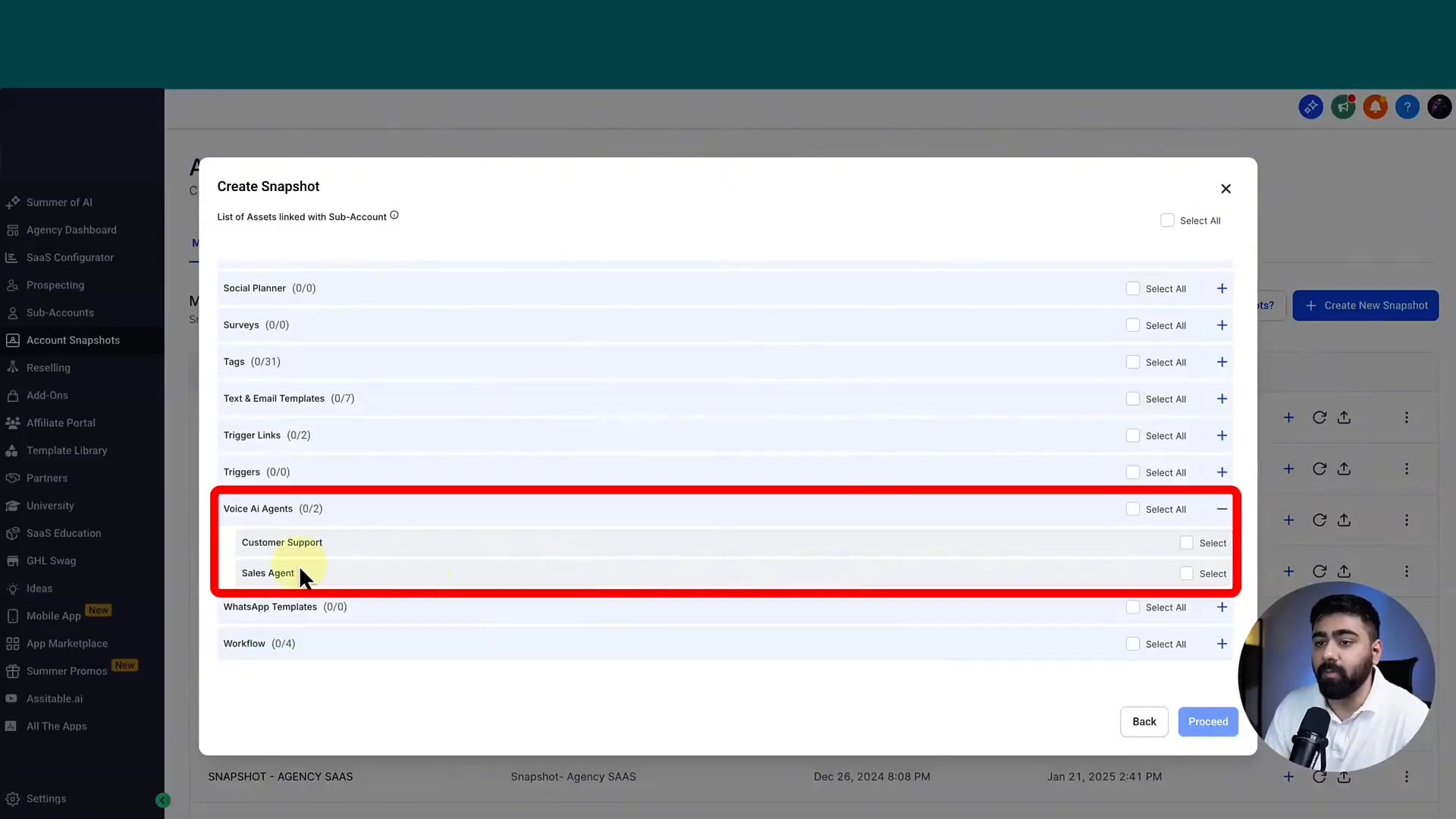Click the 'Sales Agent' row text
Image resolution: width=1456 pixels, height=819 pixels.
[x=268, y=573]
